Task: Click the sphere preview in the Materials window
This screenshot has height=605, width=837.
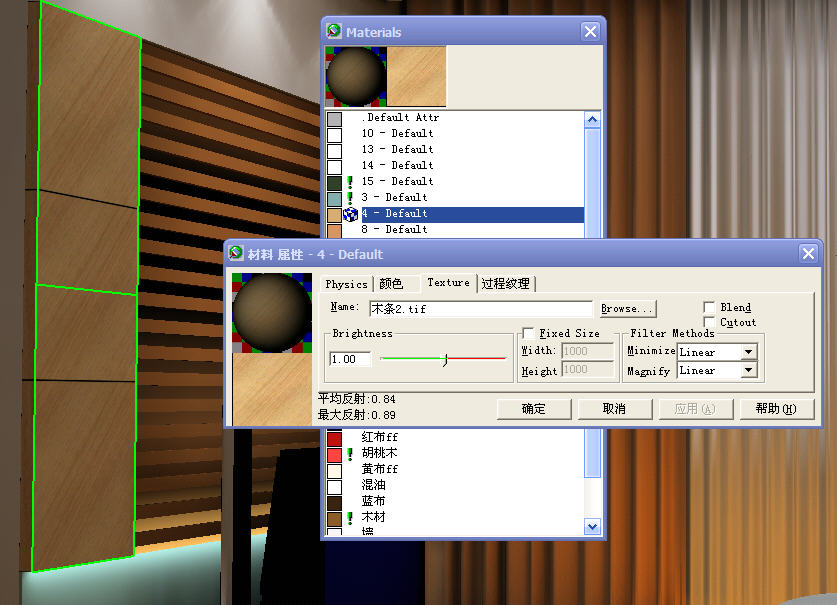Action: 355,77
